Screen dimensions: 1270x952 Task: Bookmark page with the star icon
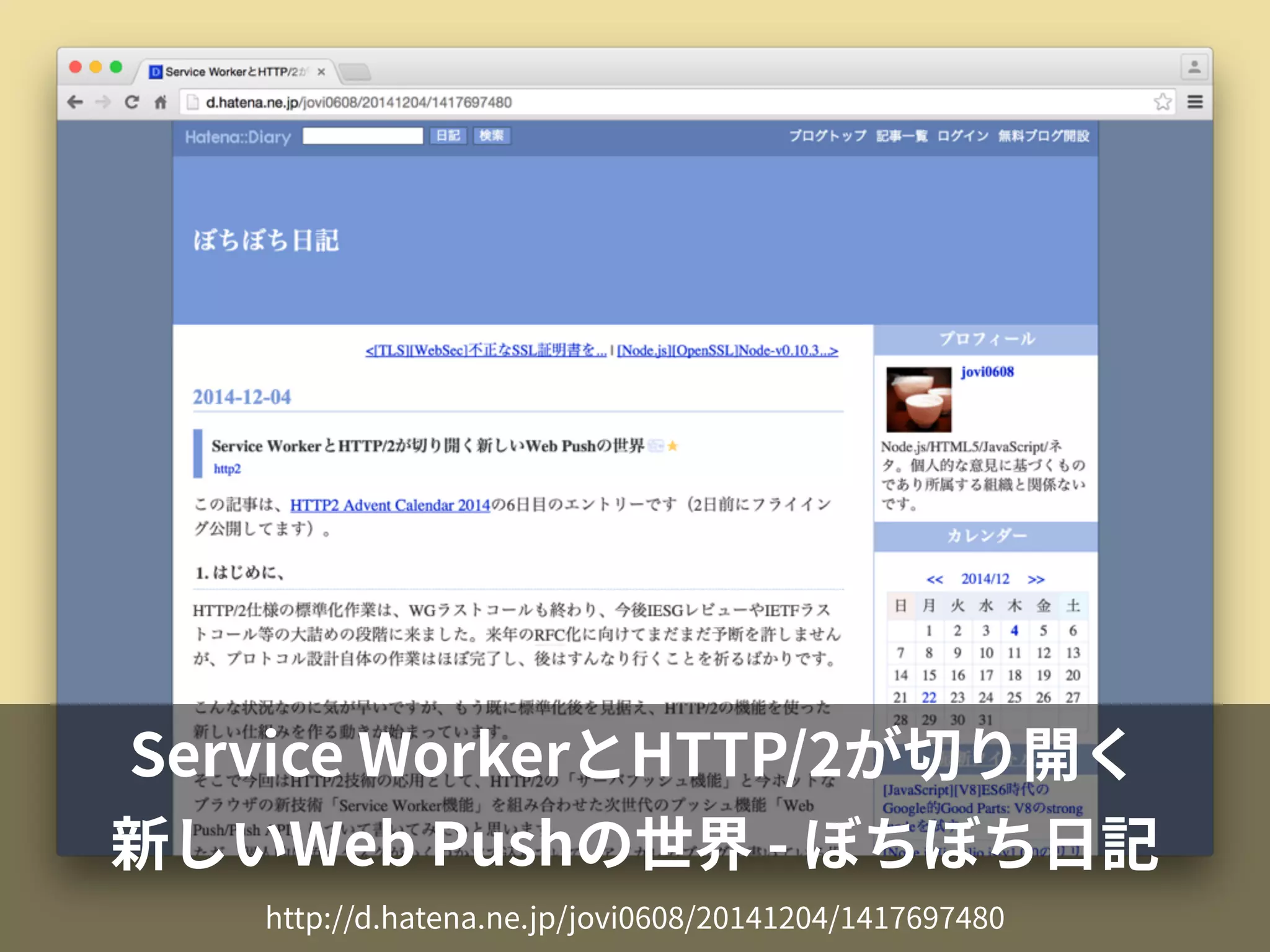(x=1163, y=102)
